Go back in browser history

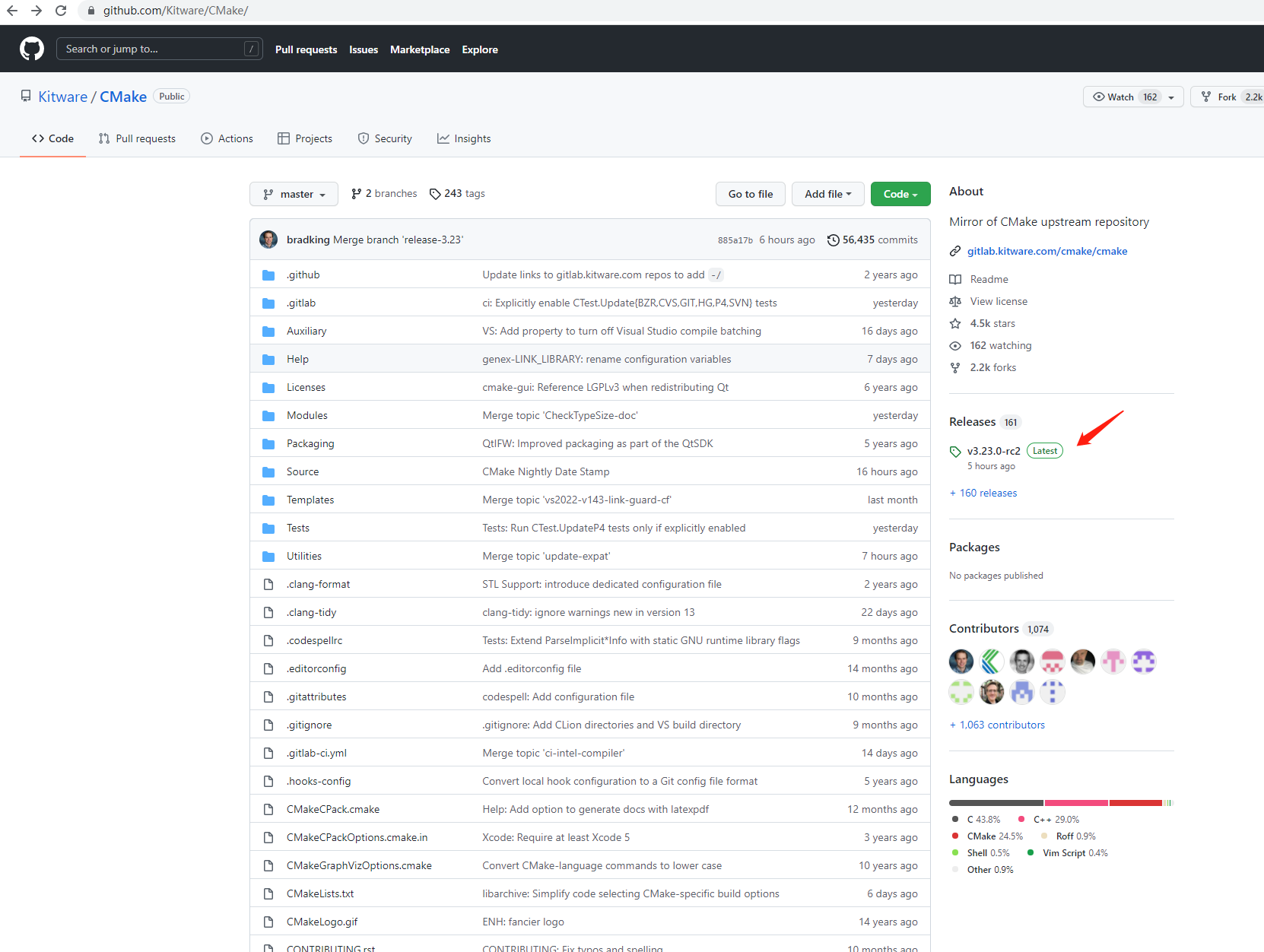pyautogui.click(x=12, y=11)
